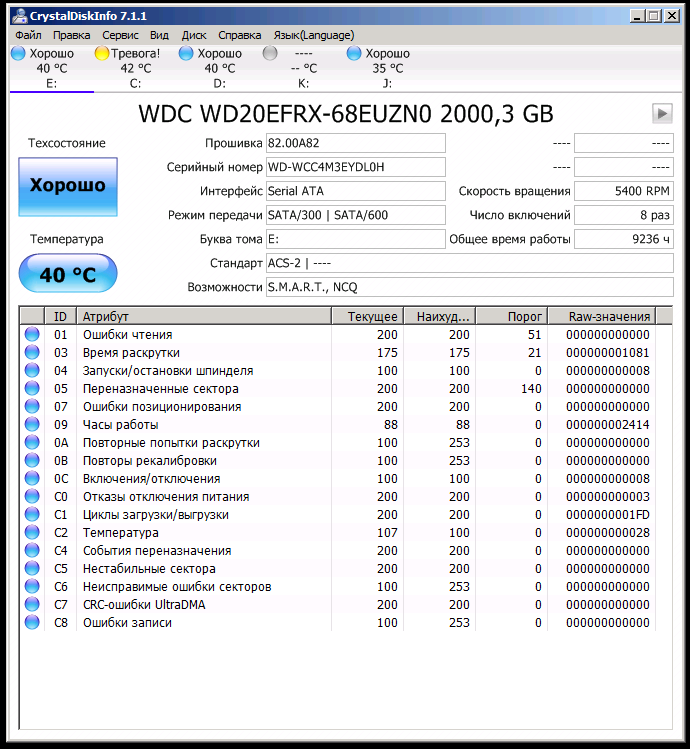Open the Правка menu
This screenshot has width=690, height=749.
(71, 35)
